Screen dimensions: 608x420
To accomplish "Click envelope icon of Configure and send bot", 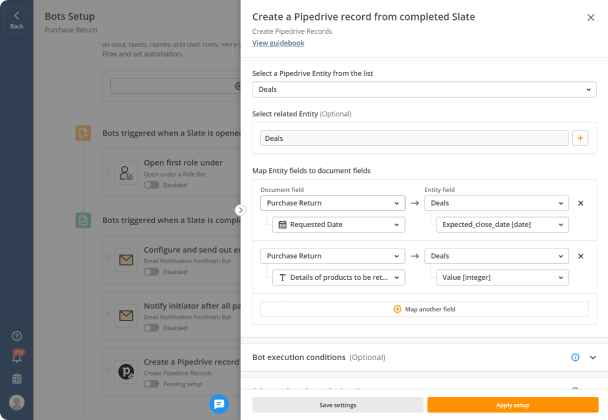I will [x=126, y=260].
